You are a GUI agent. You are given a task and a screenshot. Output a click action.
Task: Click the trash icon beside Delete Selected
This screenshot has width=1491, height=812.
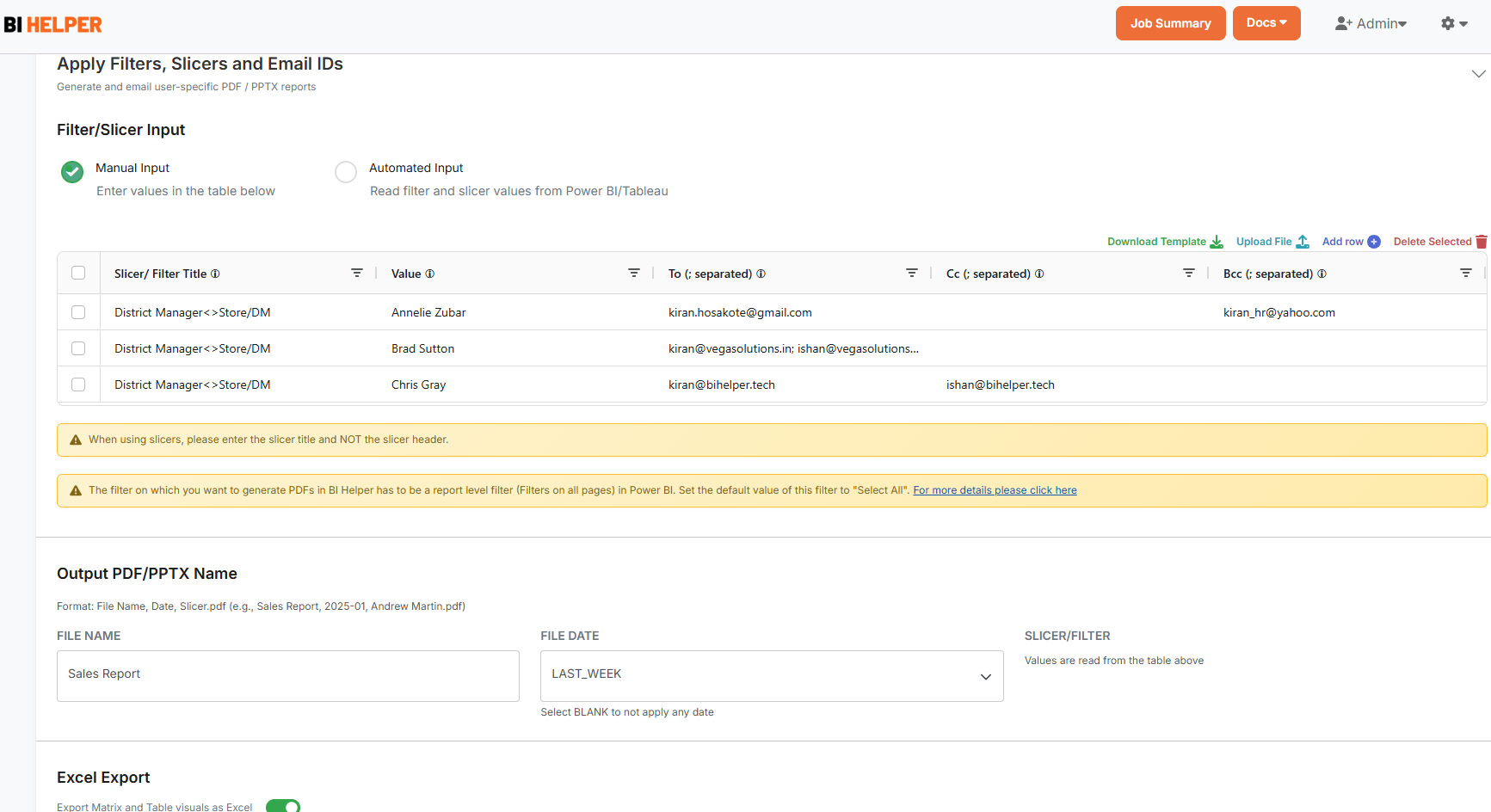1482,242
